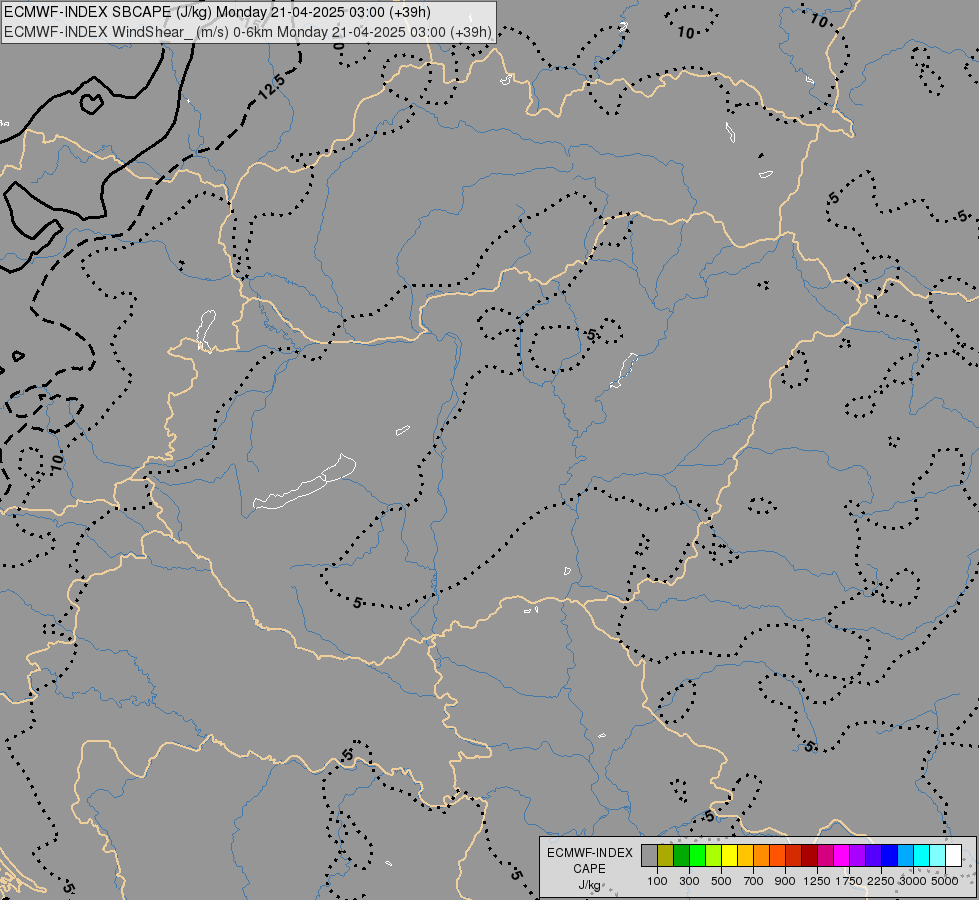Click the '1750' legend tick value
979x900 pixels.
pos(849,881)
